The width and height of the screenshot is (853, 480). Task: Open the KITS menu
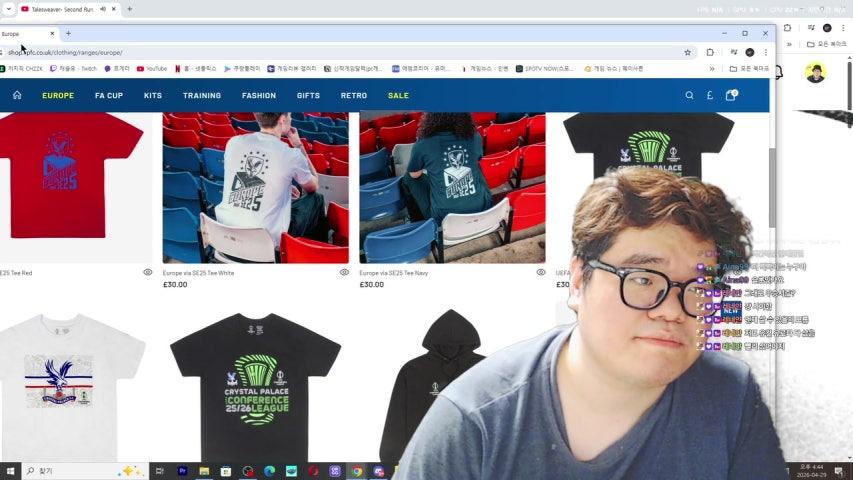pos(153,95)
